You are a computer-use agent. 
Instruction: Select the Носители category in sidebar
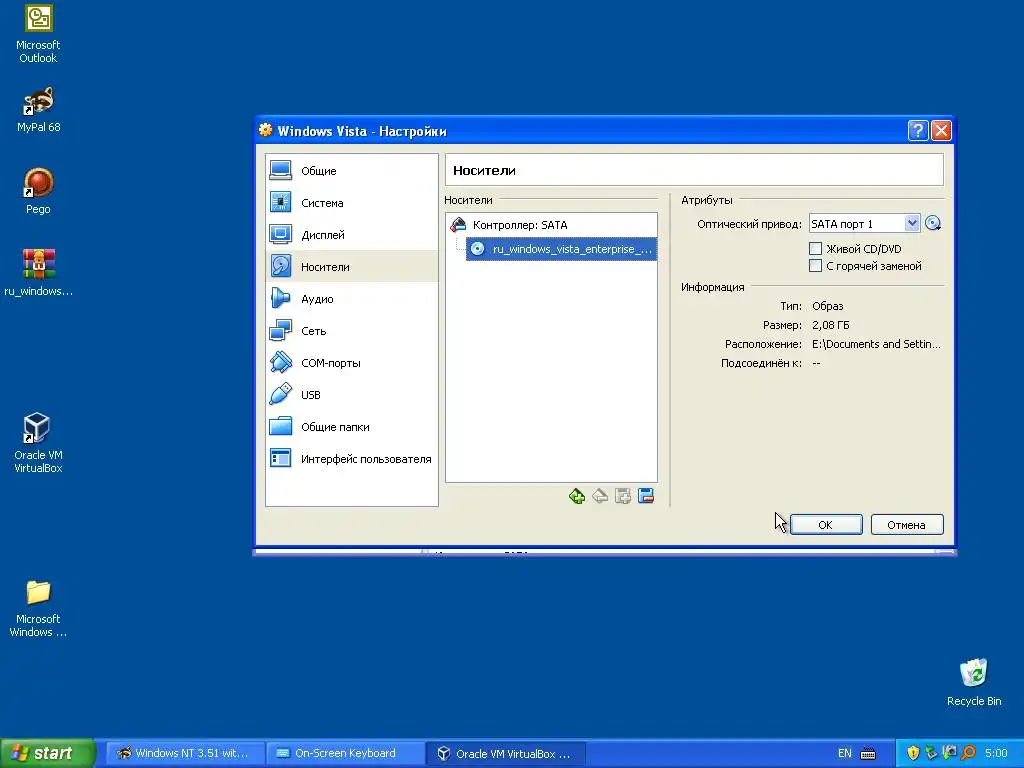(351, 266)
